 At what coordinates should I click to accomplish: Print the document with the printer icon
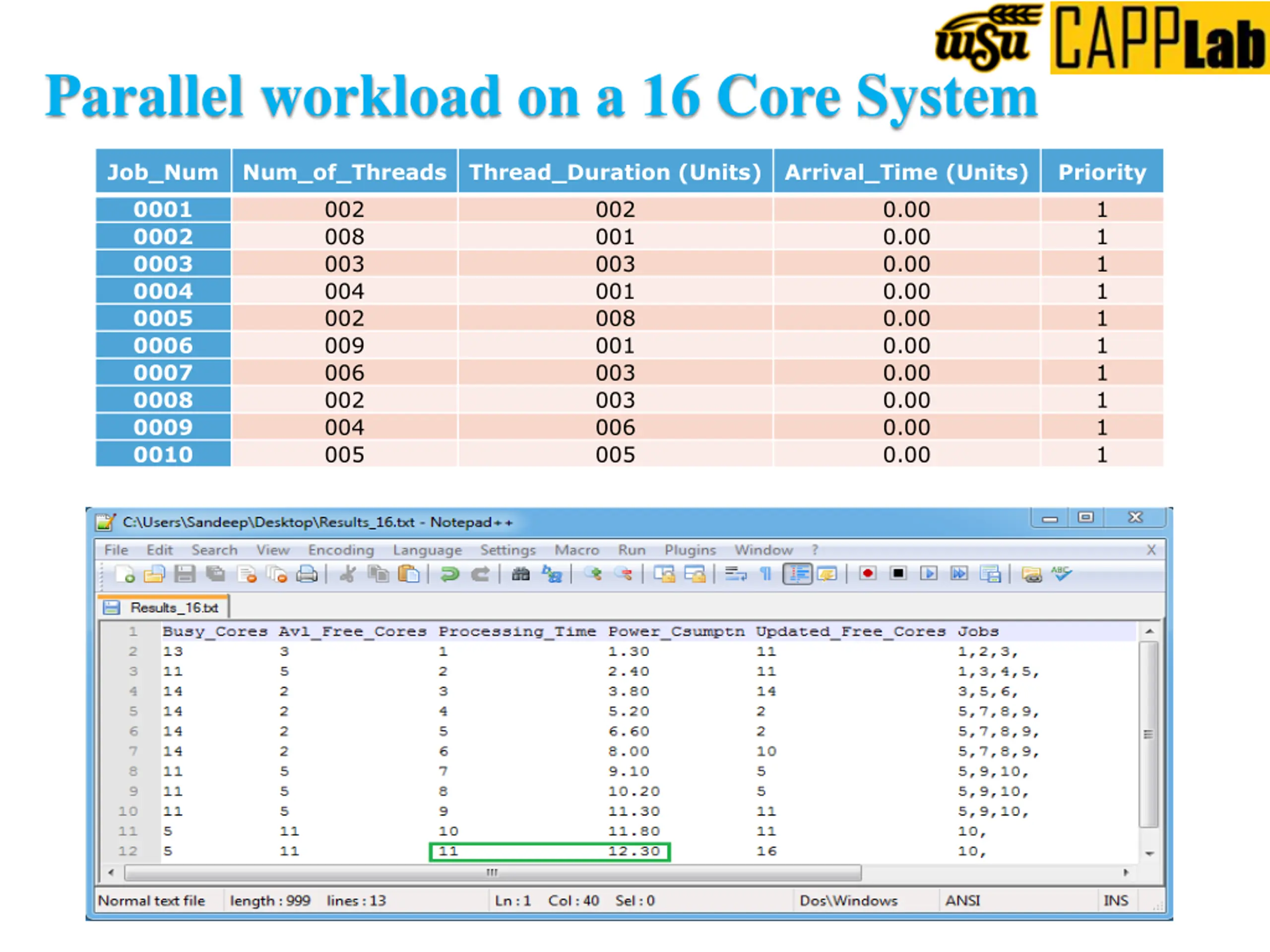coord(307,574)
